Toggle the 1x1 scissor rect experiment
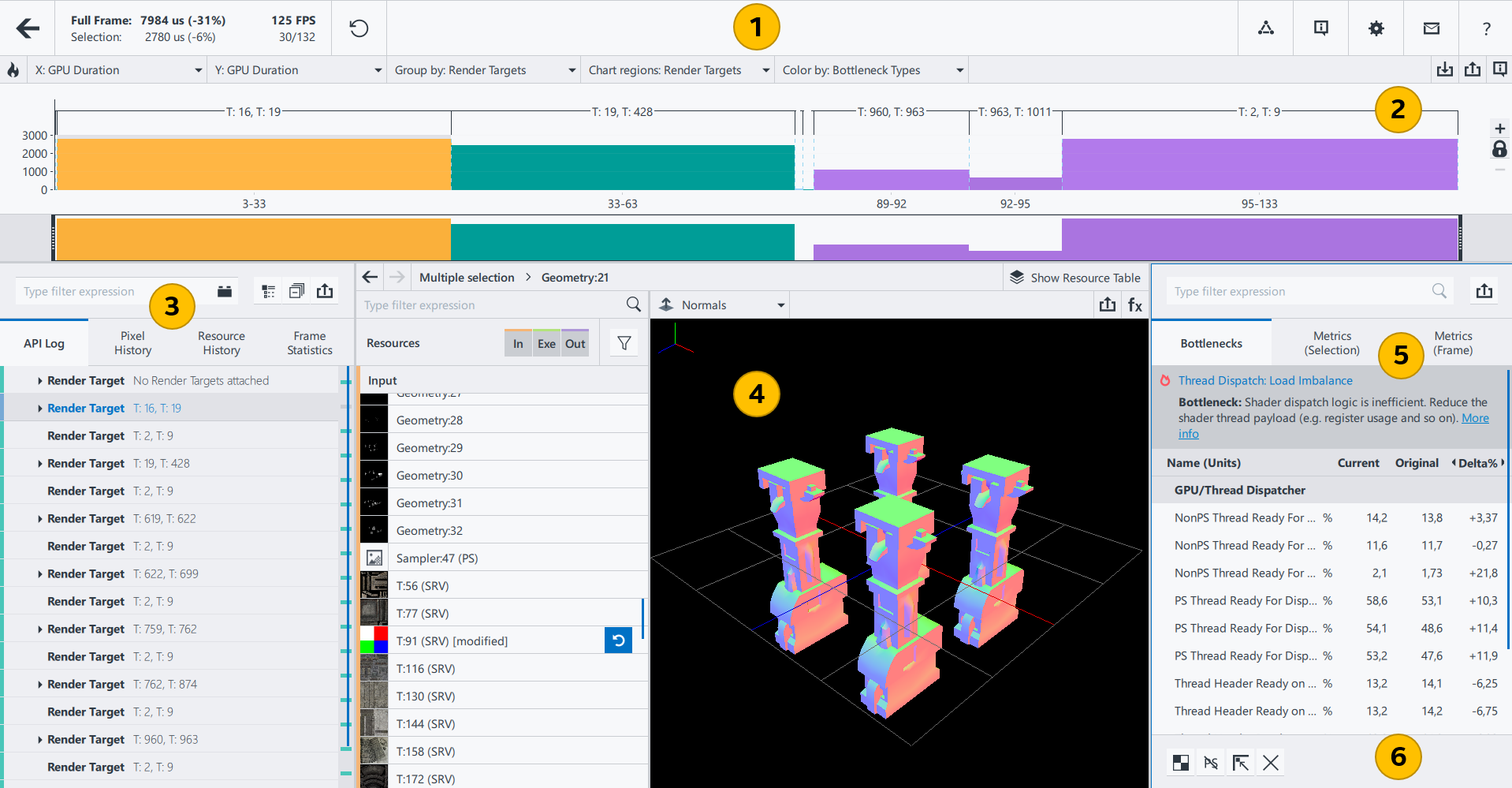 [x=1241, y=763]
